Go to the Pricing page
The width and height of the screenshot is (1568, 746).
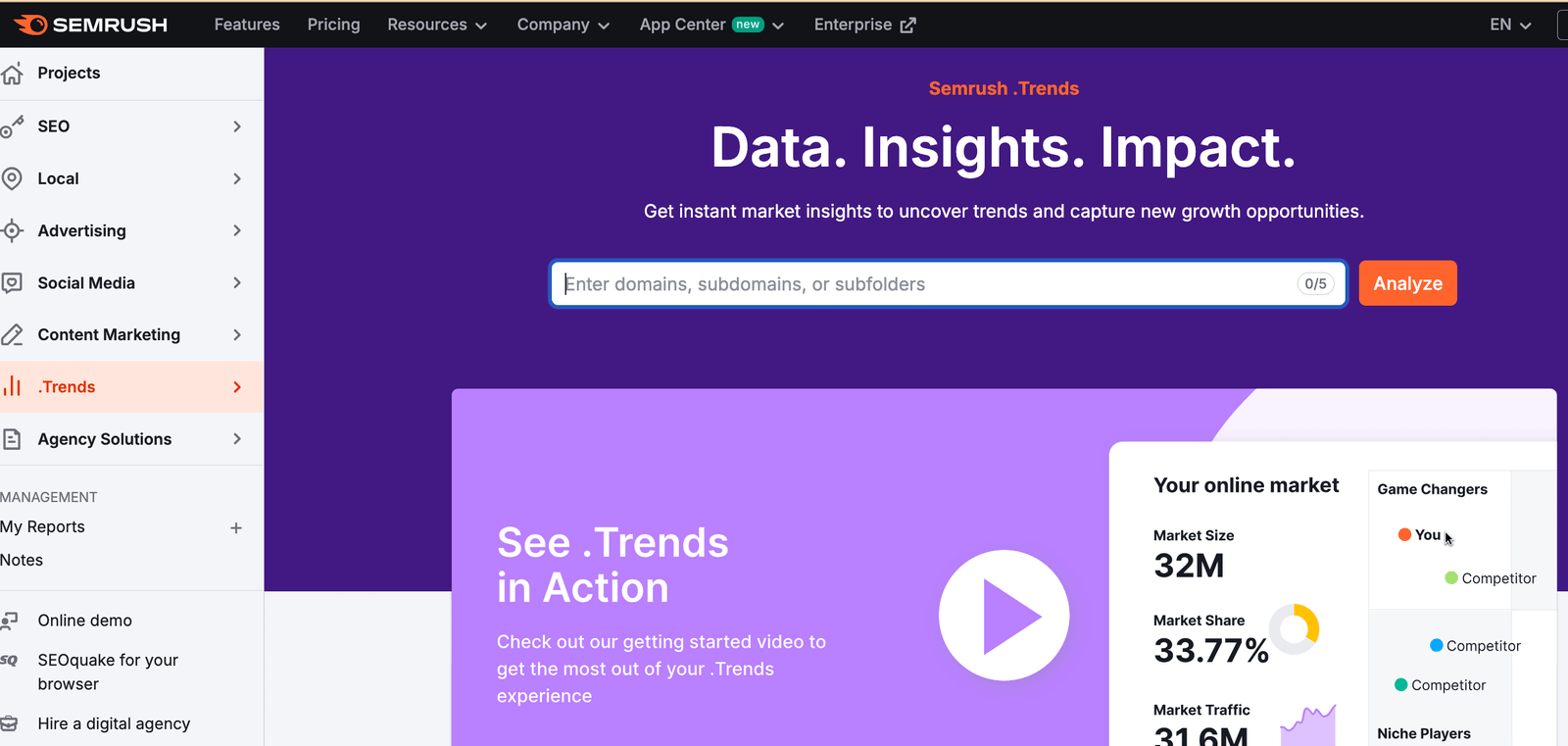pos(333,25)
